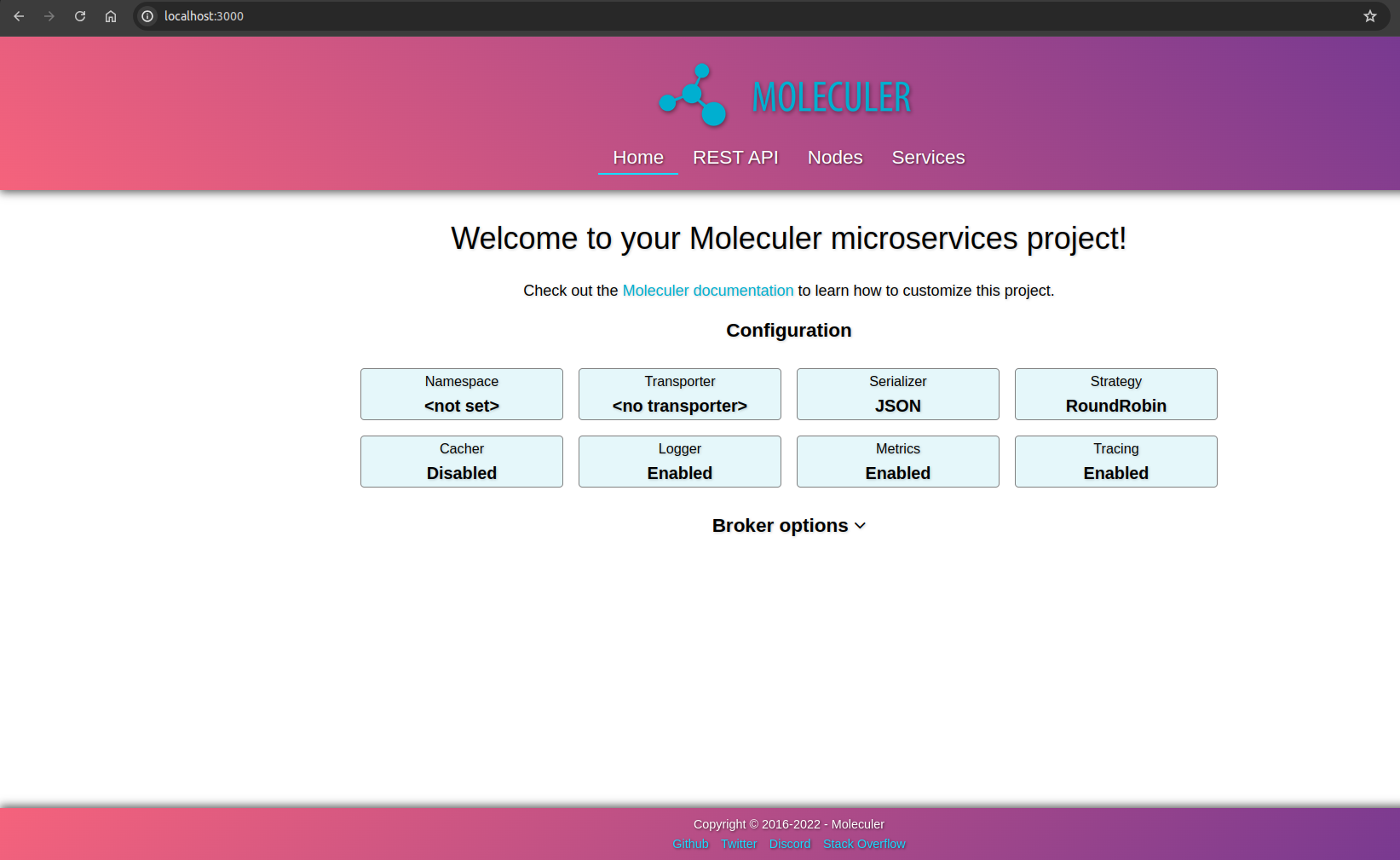The image size is (1400, 860).
Task: Bookmark this page with the star icon
Action: click(1370, 16)
